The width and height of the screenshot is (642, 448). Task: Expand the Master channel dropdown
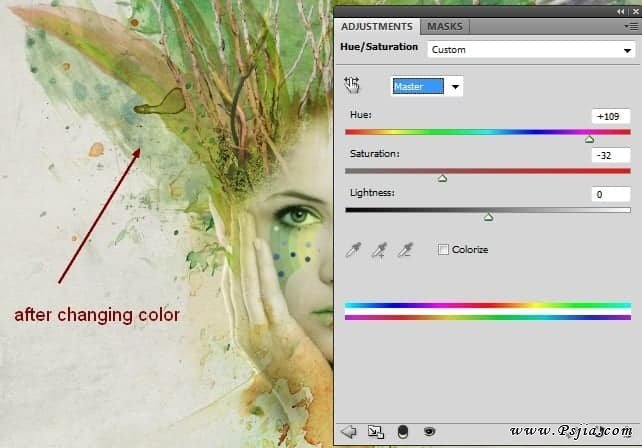pyautogui.click(x=427, y=87)
